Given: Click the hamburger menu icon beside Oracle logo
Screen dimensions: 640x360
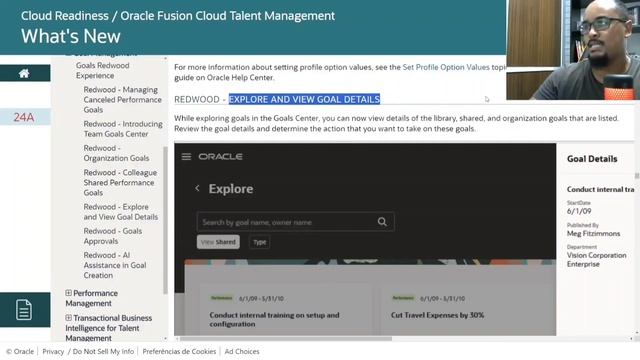Looking at the screenshot, I should click(x=186, y=157).
